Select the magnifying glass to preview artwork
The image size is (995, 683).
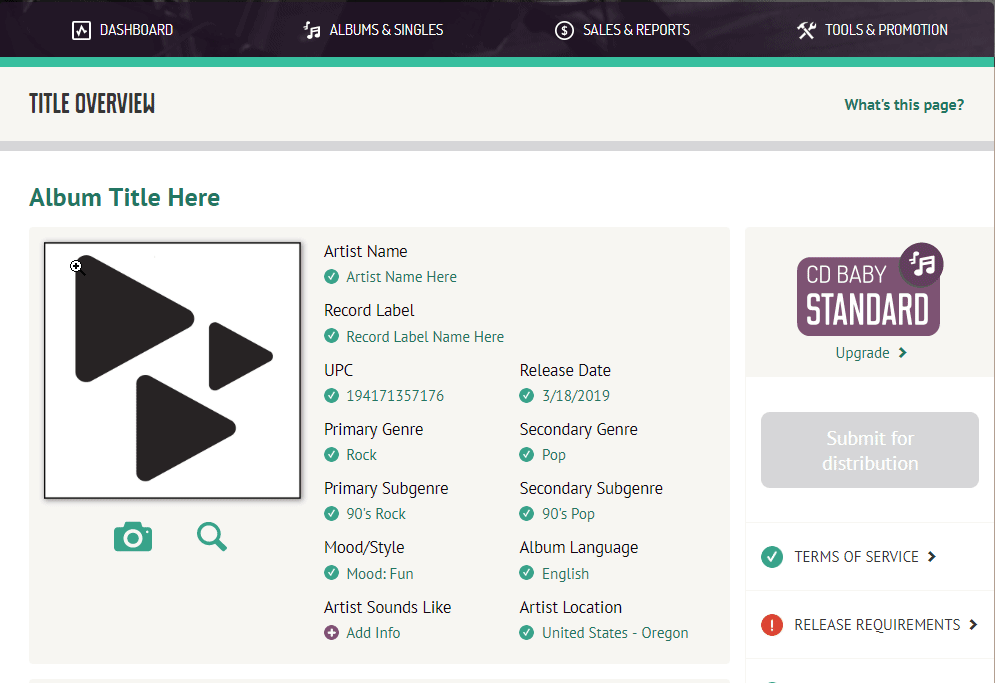coord(211,536)
